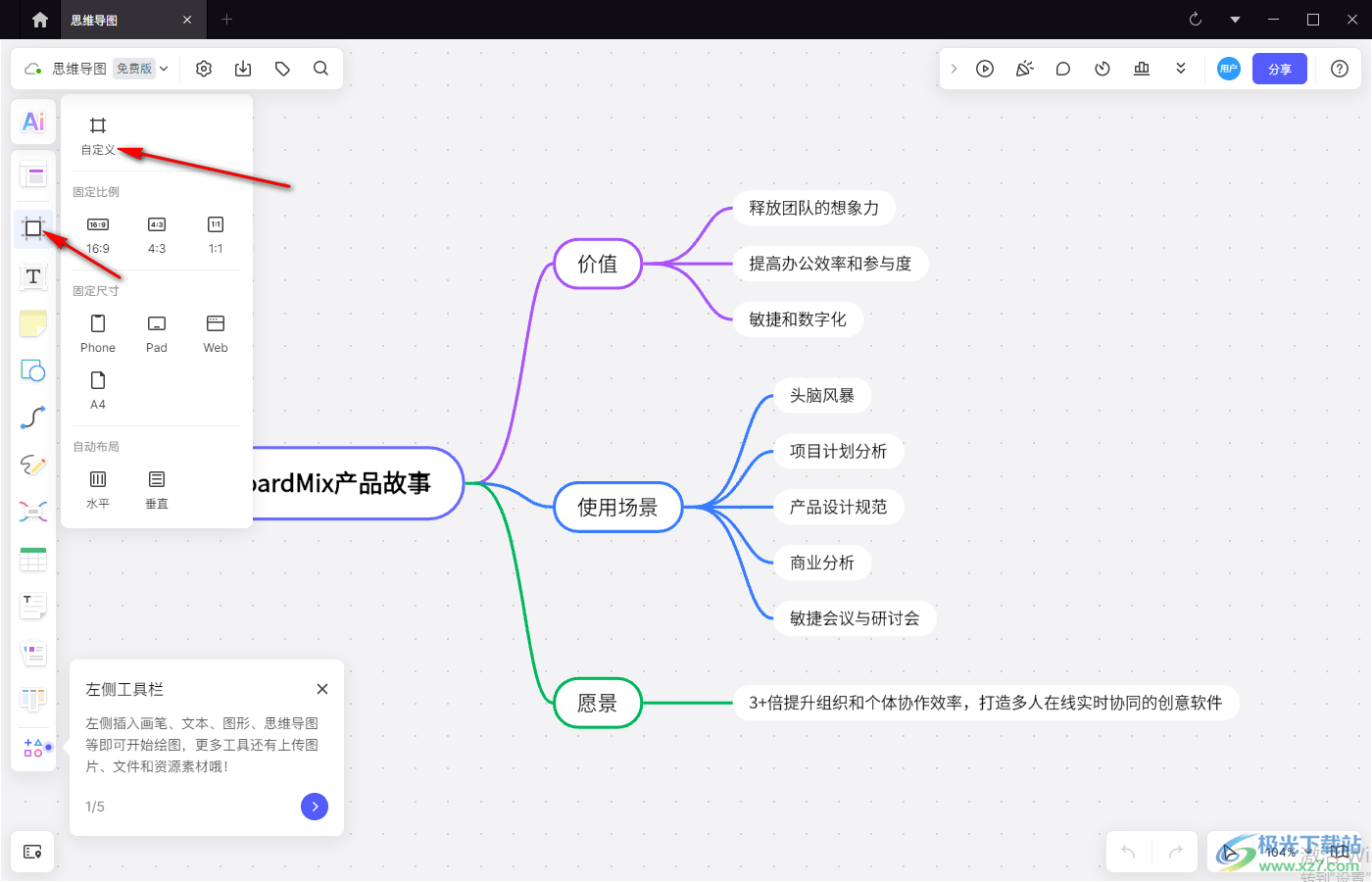Click the refresh icon in title bar

[1196, 20]
